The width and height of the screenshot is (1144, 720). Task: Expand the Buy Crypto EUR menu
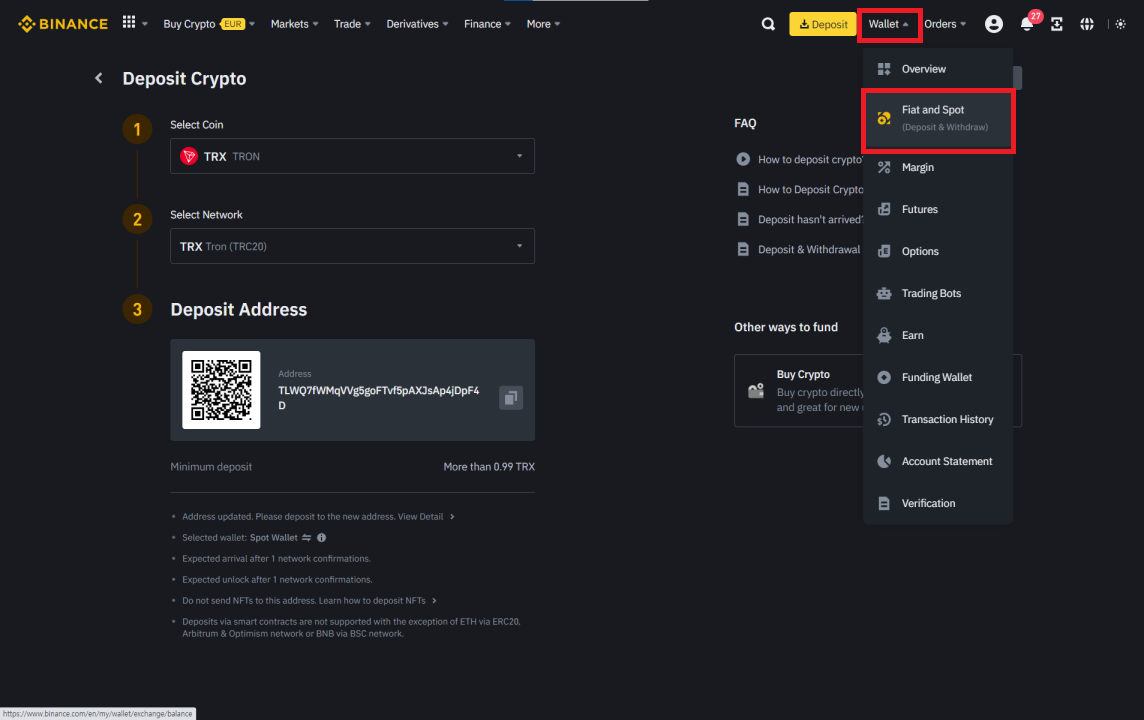pos(209,24)
